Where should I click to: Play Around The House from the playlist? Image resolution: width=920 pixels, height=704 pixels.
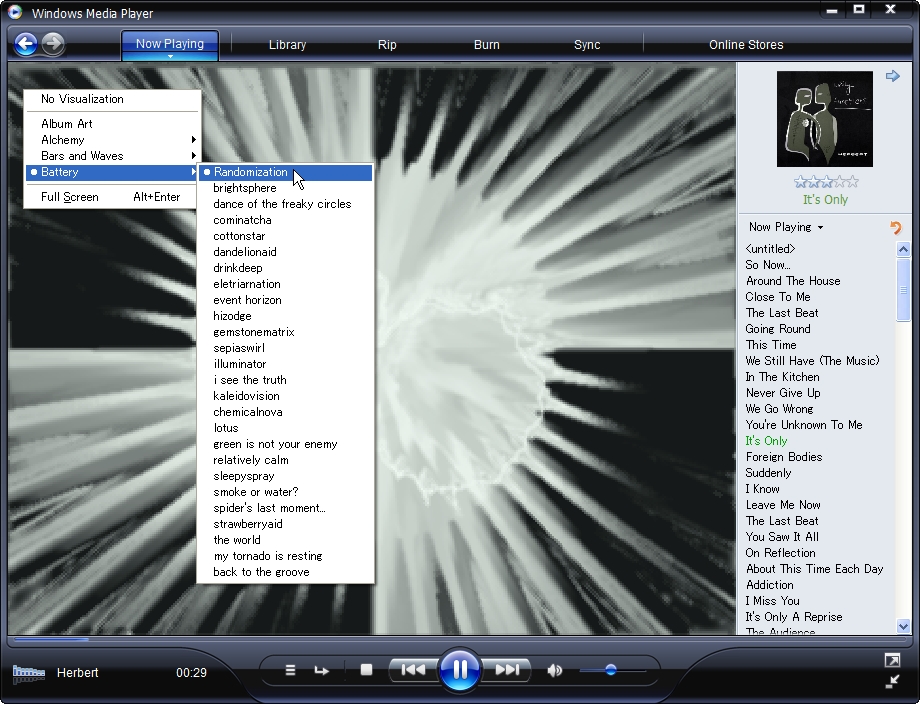coord(793,281)
